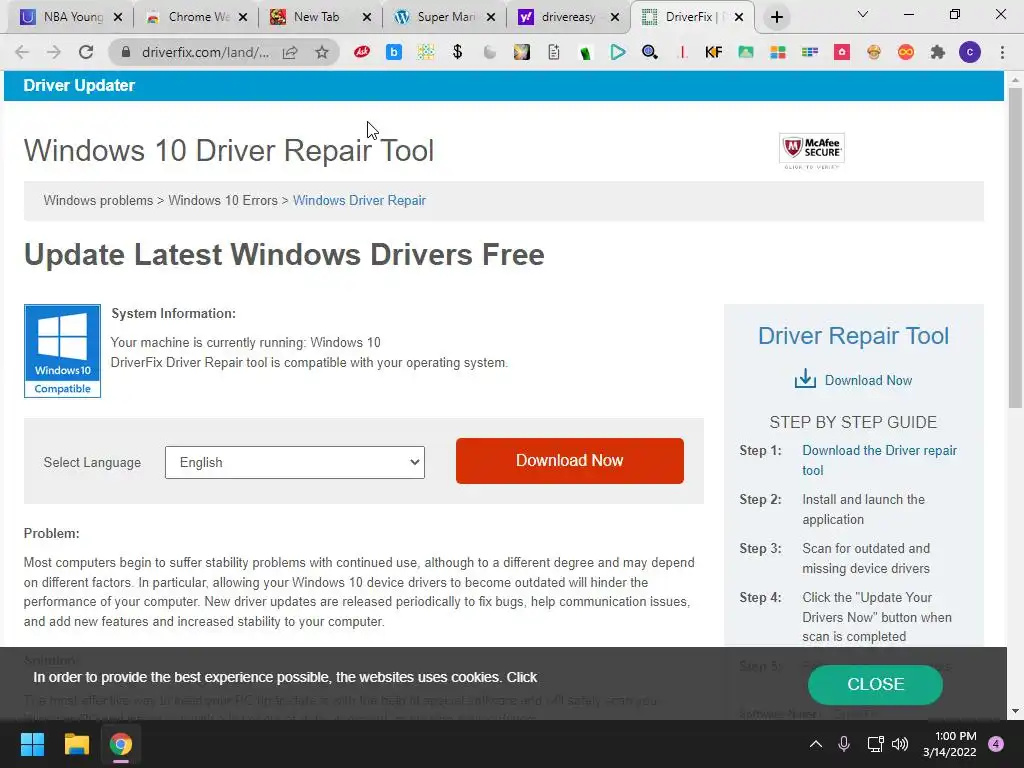Open the volume speaker tray icon
1024x768 pixels.
(x=900, y=744)
